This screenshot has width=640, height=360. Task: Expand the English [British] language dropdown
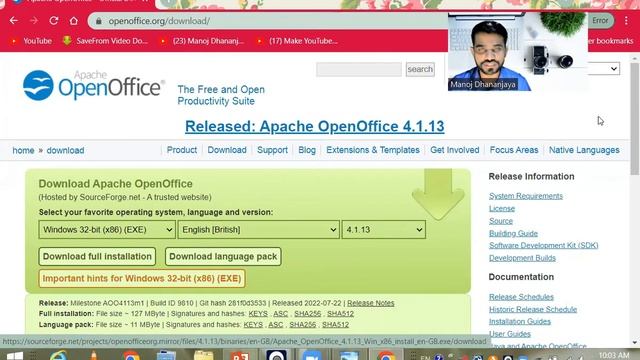259,230
